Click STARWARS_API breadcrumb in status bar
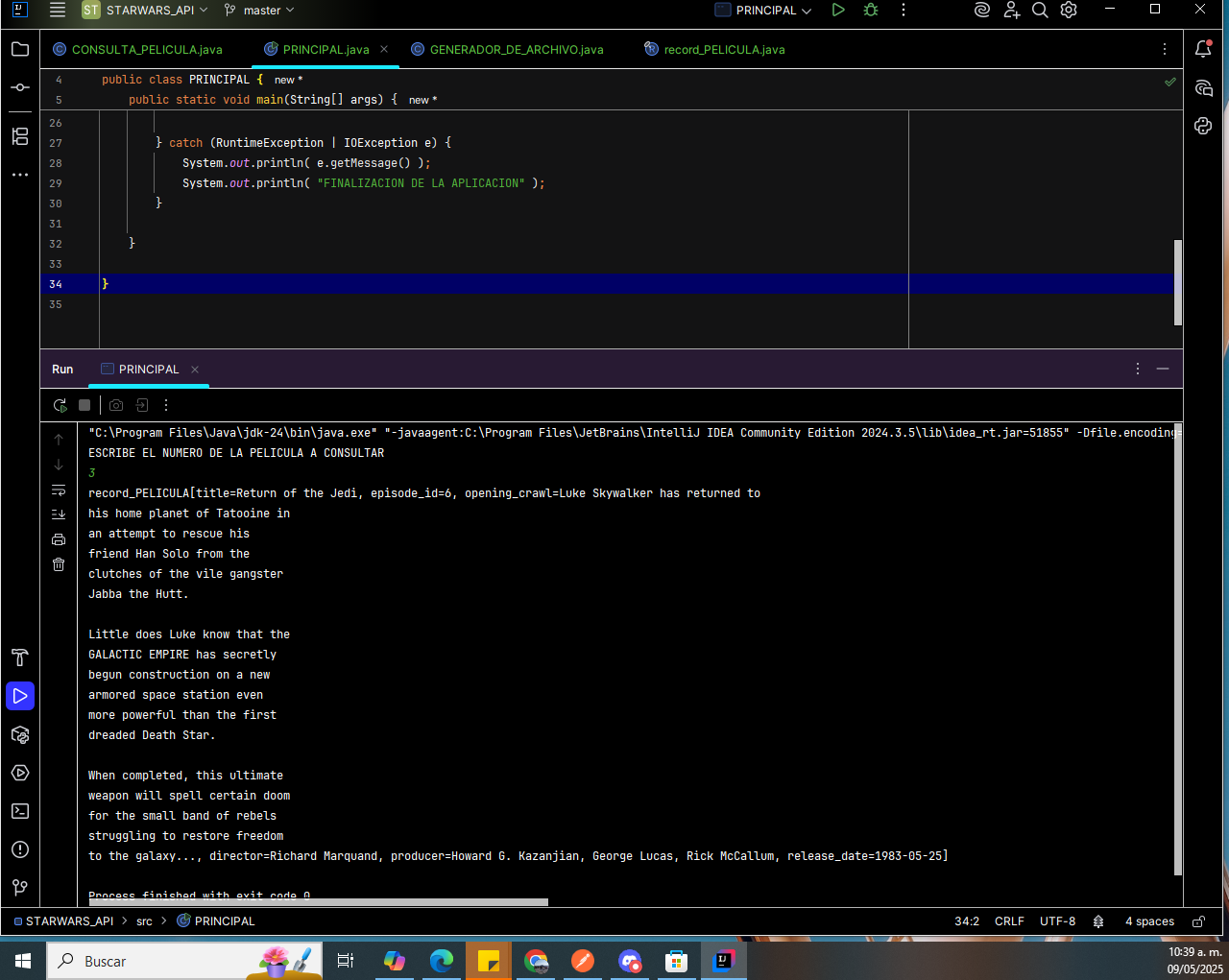Viewport: 1229px width, 980px height. coord(63,920)
